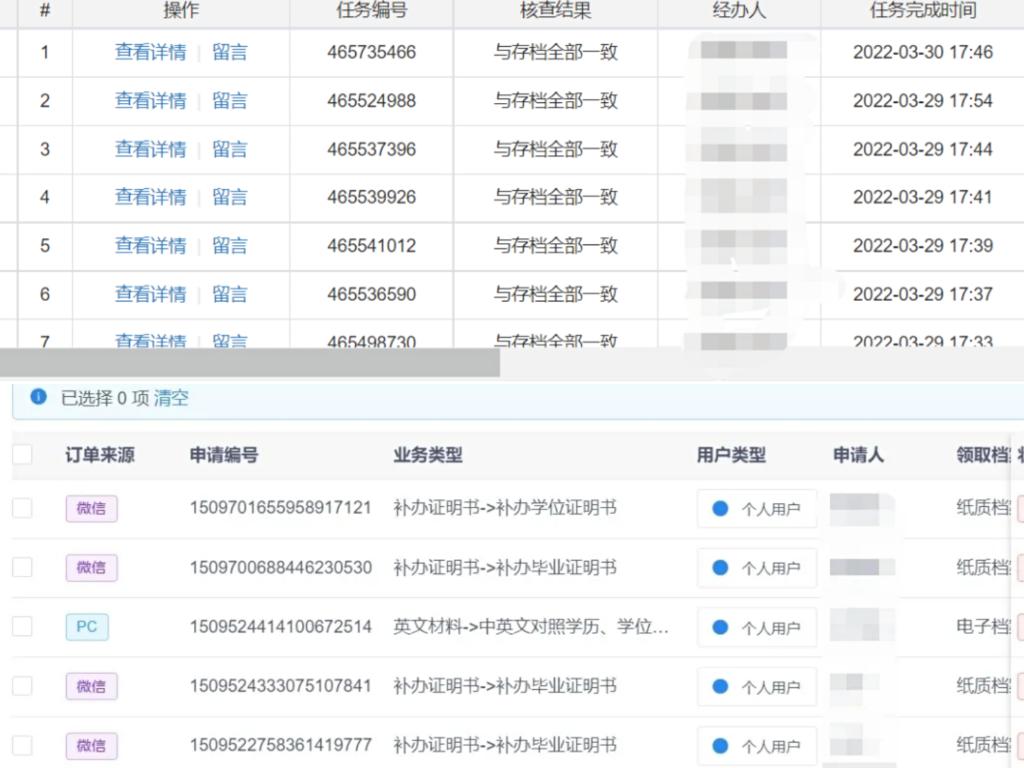The height and width of the screenshot is (768, 1024).
Task: Click the 任务完成时间 column header
Action: click(x=922, y=11)
